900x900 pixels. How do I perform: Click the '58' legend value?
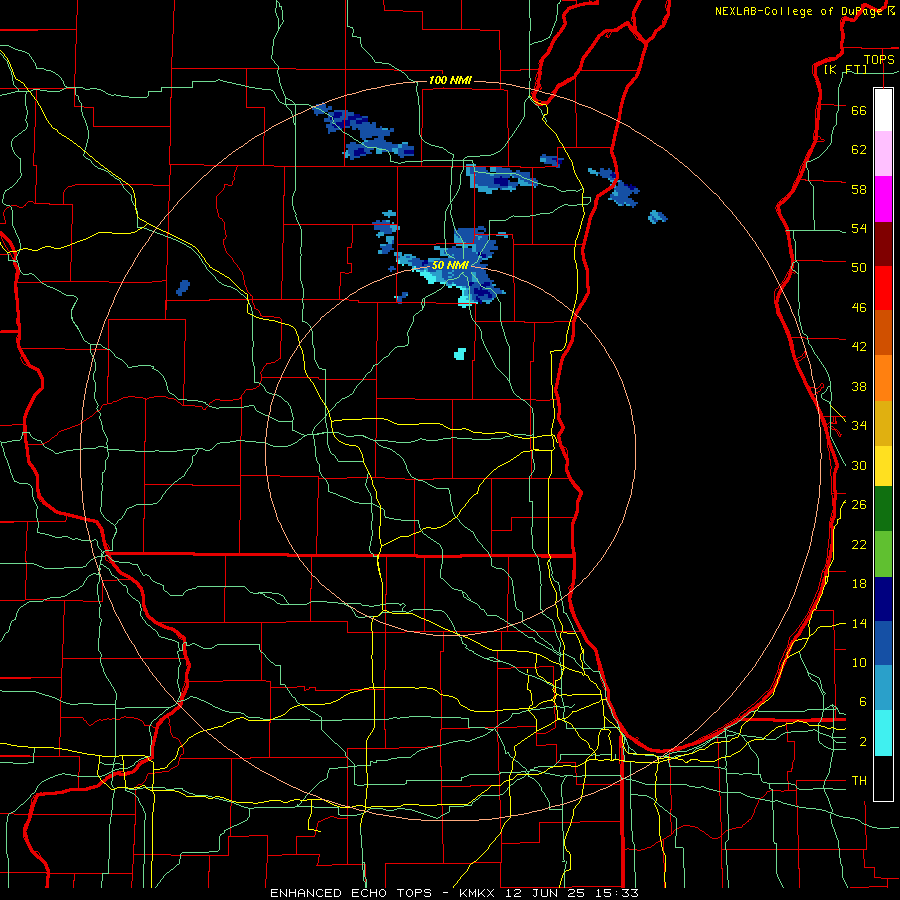click(x=859, y=189)
